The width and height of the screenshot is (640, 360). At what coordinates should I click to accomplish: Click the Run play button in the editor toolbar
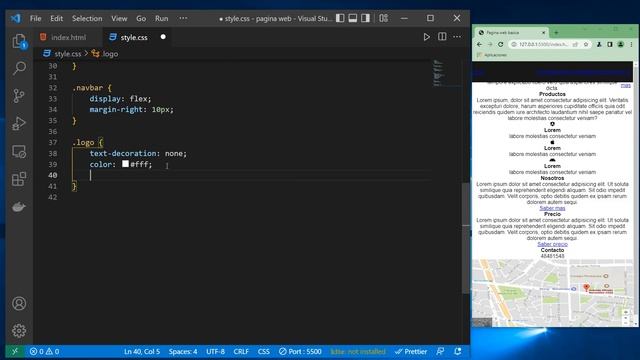coord(427,37)
